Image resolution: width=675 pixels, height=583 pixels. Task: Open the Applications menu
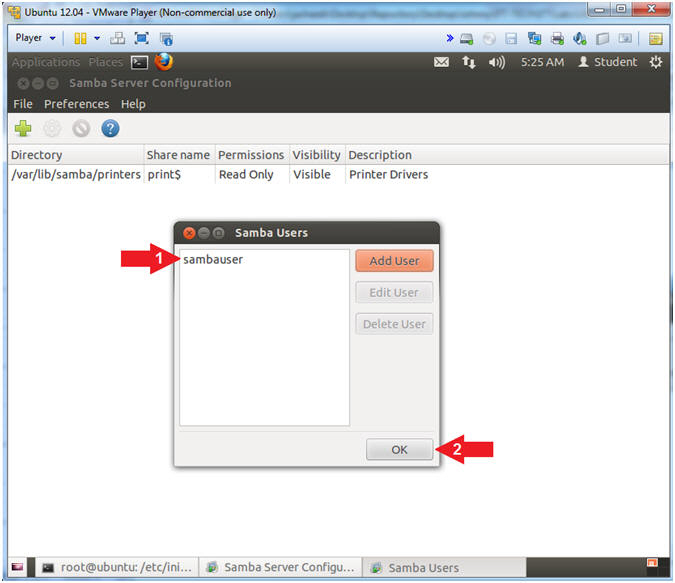tap(46, 62)
